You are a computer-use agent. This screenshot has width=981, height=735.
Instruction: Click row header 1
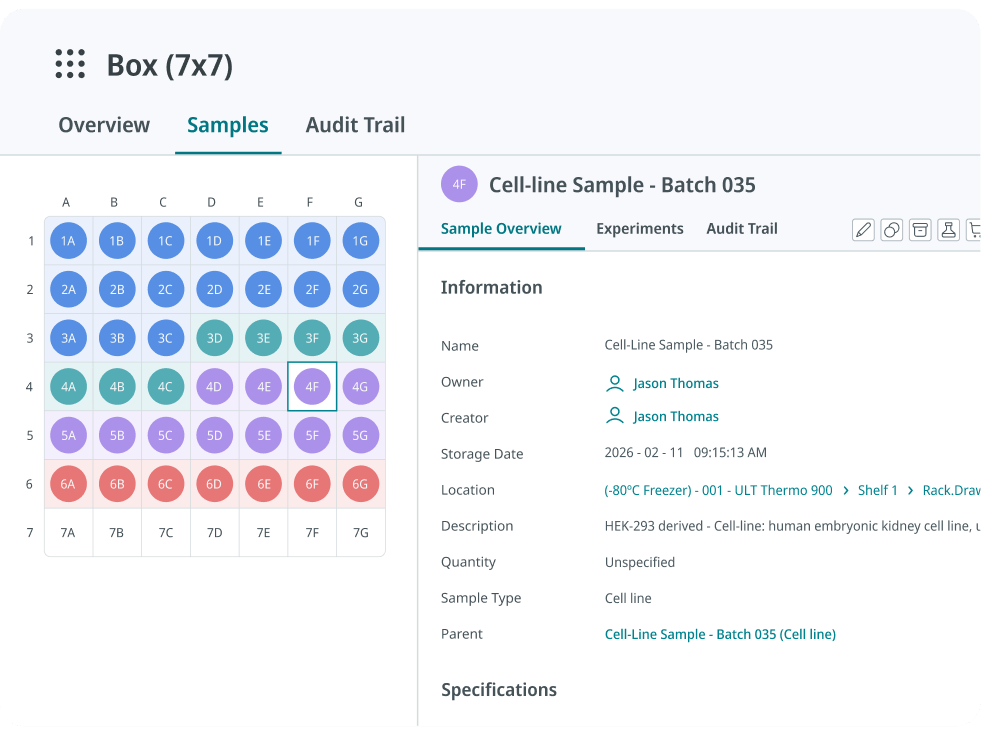point(31,241)
